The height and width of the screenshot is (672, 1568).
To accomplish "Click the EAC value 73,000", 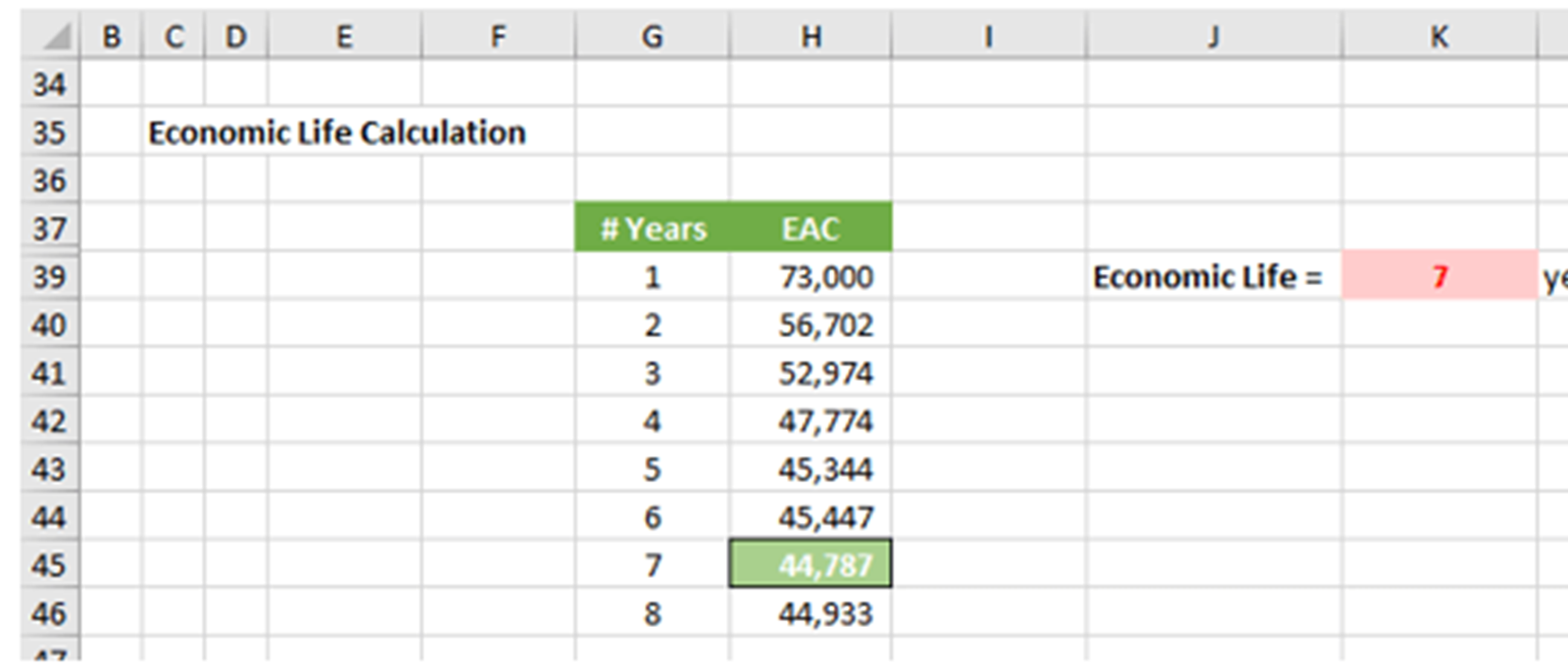I will 810,277.
